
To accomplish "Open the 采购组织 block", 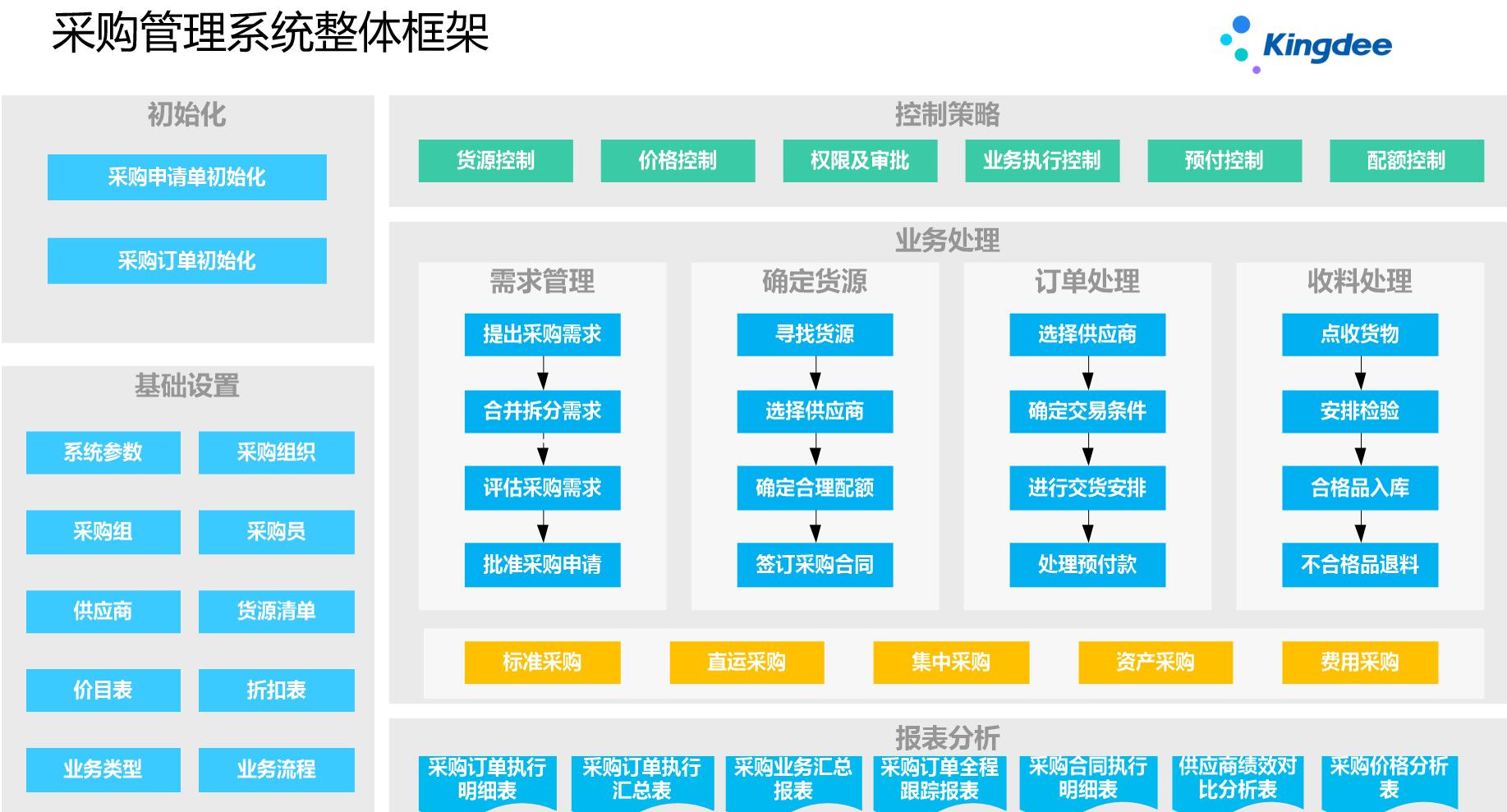I will [276, 452].
